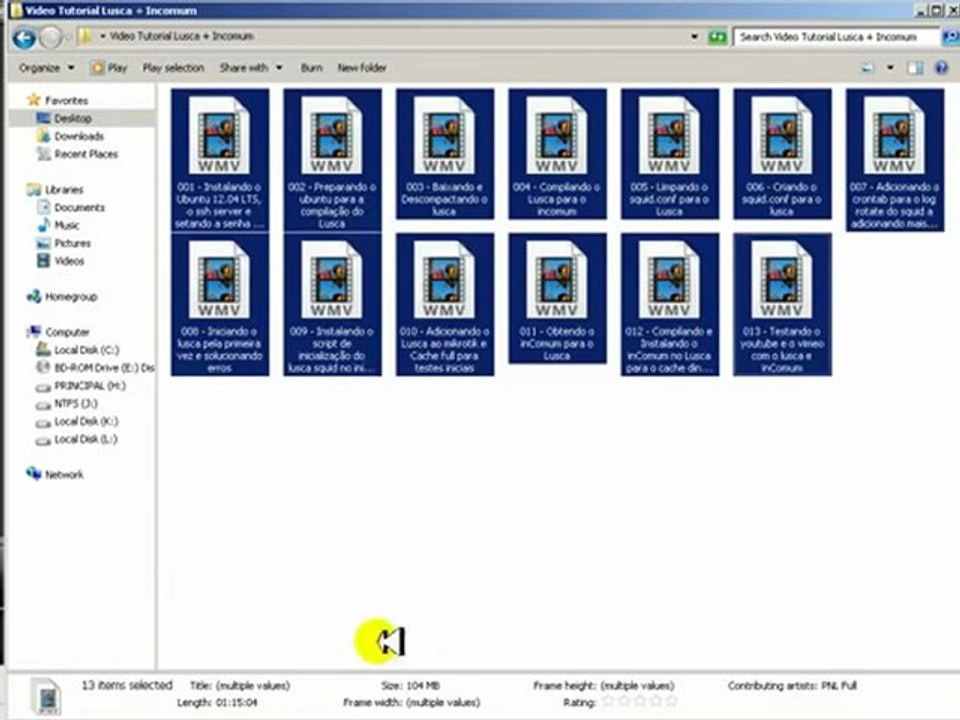This screenshot has height=720, width=960.
Task: Select Favorites in the navigation pane
Action: pos(58,100)
